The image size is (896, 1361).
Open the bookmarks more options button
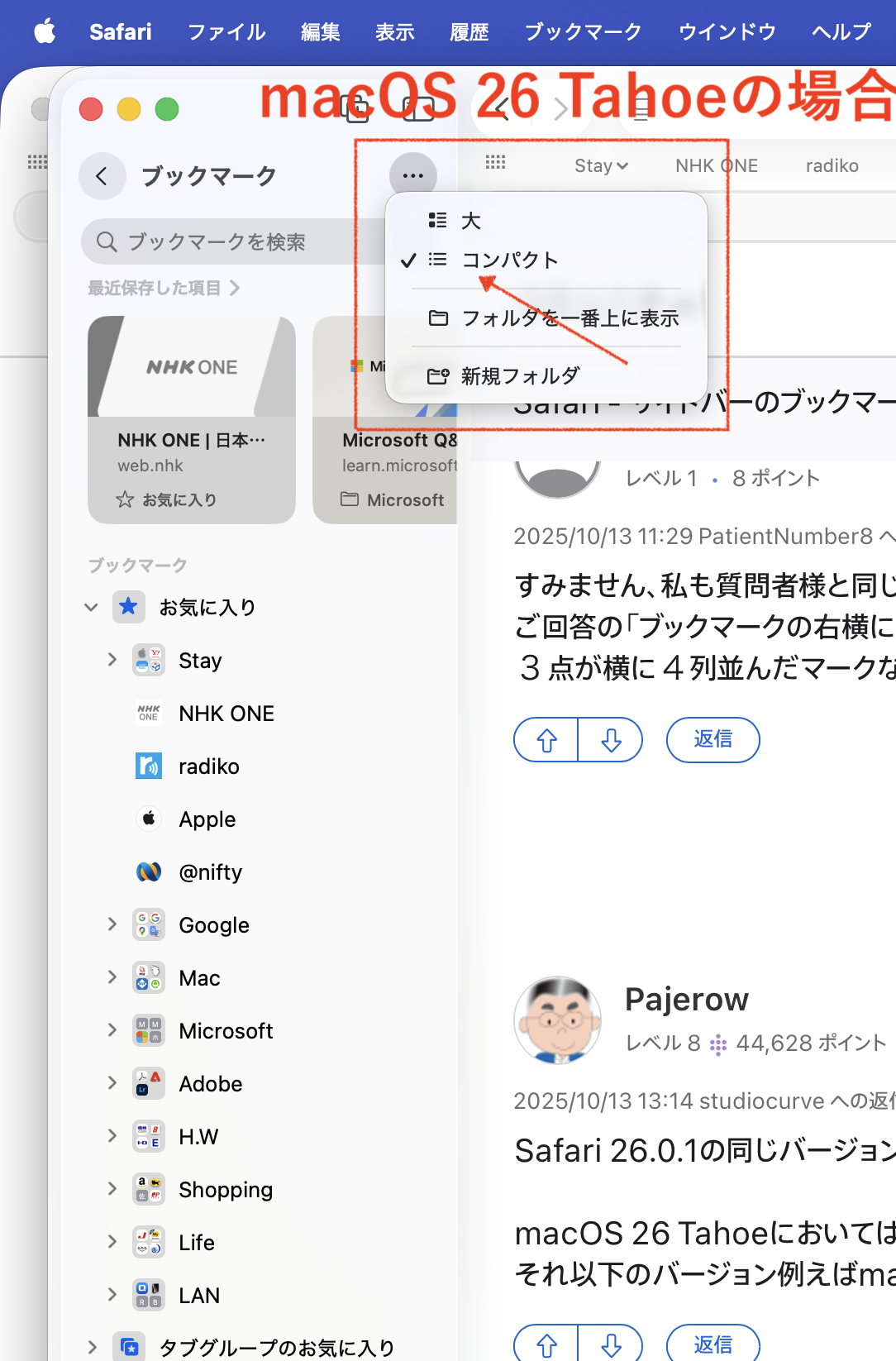coord(413,176)
